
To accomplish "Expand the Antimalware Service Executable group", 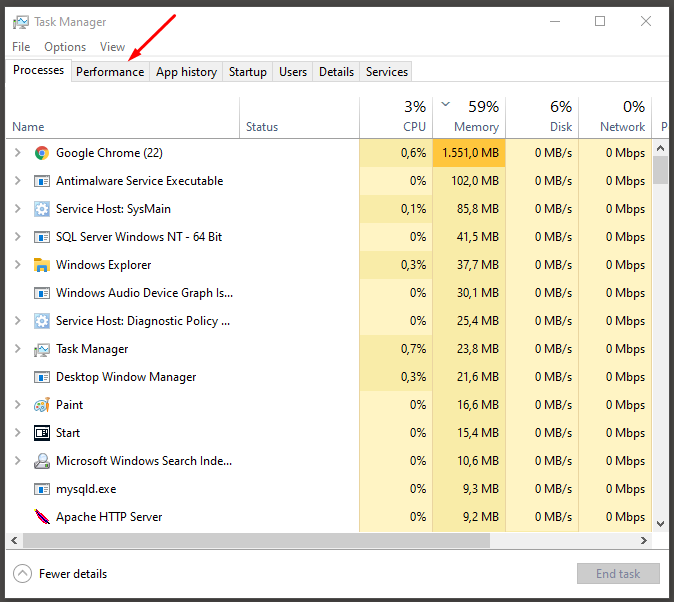I will click(18, 181).
